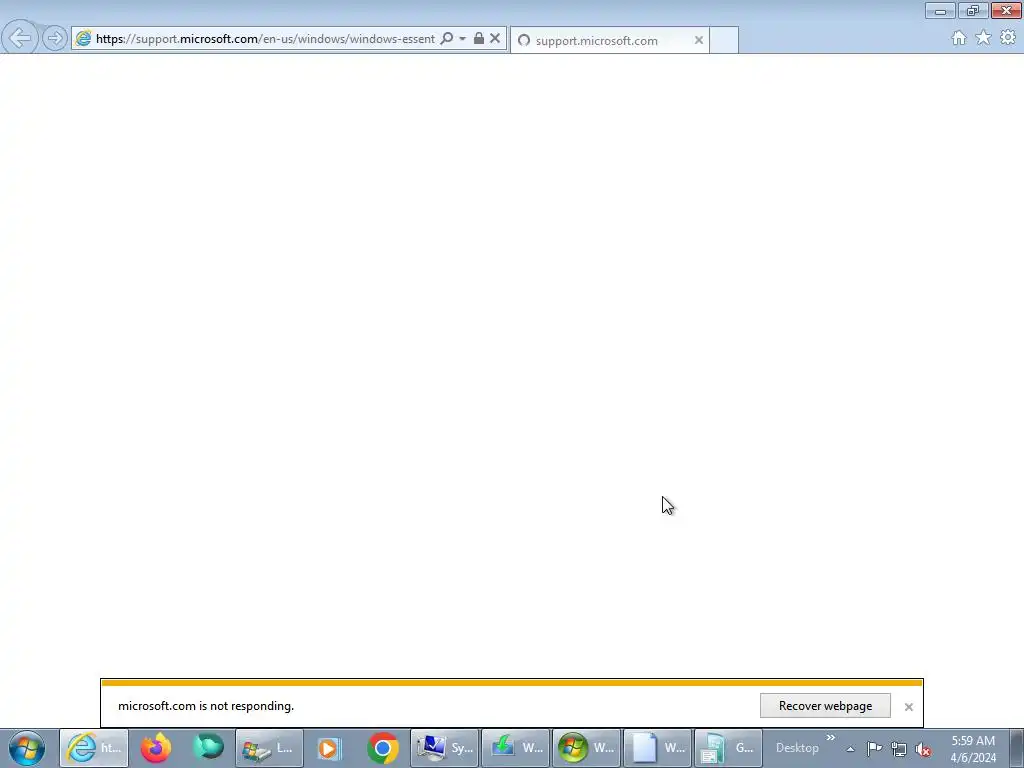
Task: Click the Internet Explorer page icon in address bar
Action: point(84,39)
